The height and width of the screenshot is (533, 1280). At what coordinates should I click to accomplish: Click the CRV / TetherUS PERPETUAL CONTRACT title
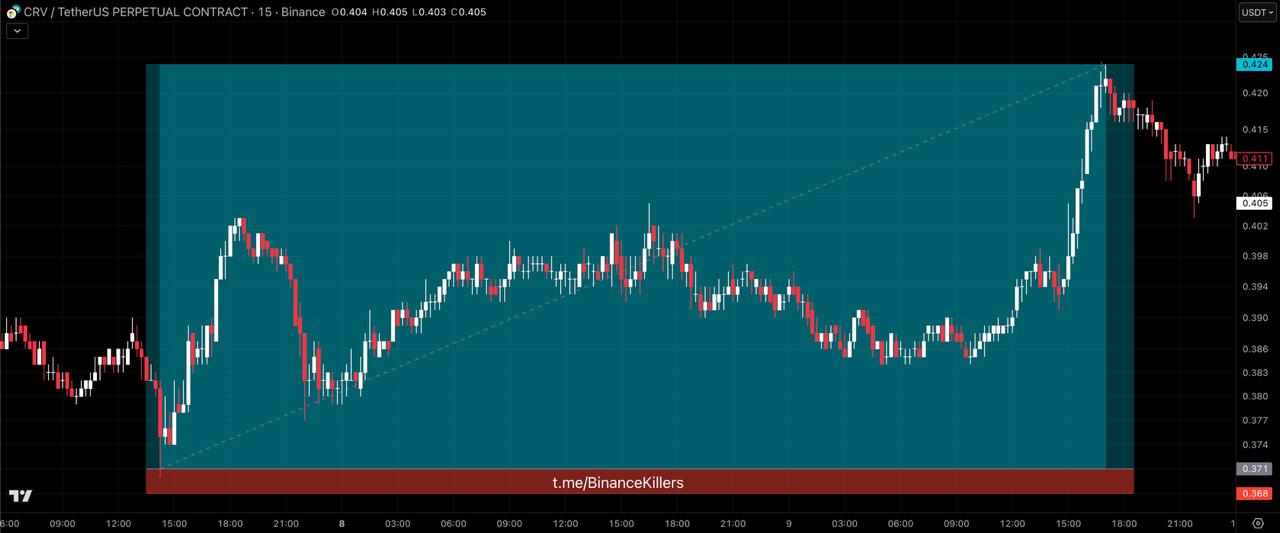pos(136,12)
